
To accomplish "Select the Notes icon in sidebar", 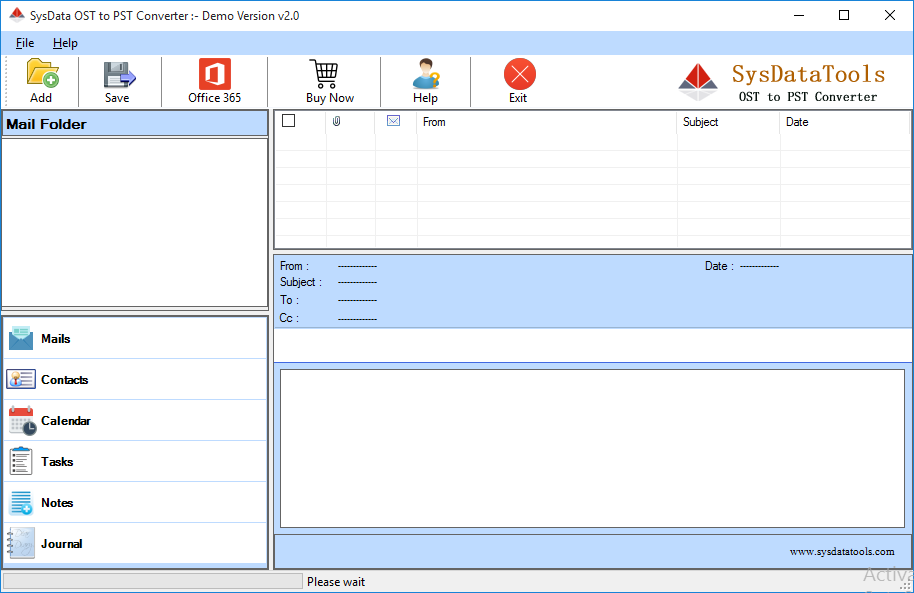I will (22, 503).
